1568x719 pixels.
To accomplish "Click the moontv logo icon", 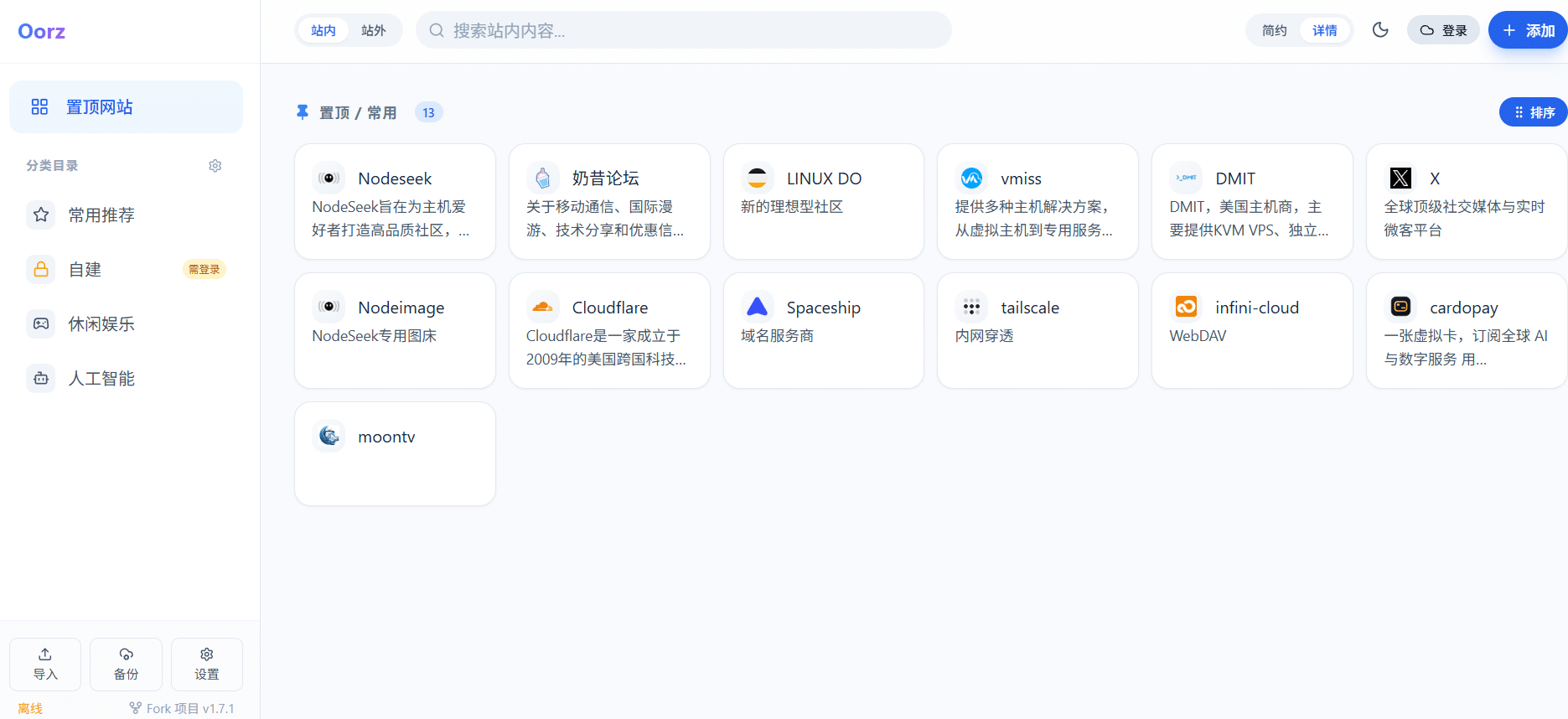I will [x=329, y=436].
